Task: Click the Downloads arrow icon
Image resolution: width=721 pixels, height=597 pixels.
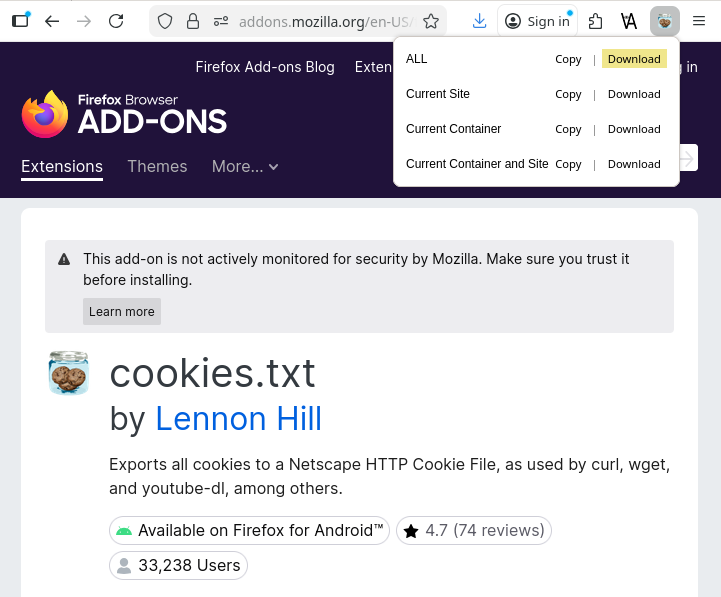Action: (x=480, y=21)
